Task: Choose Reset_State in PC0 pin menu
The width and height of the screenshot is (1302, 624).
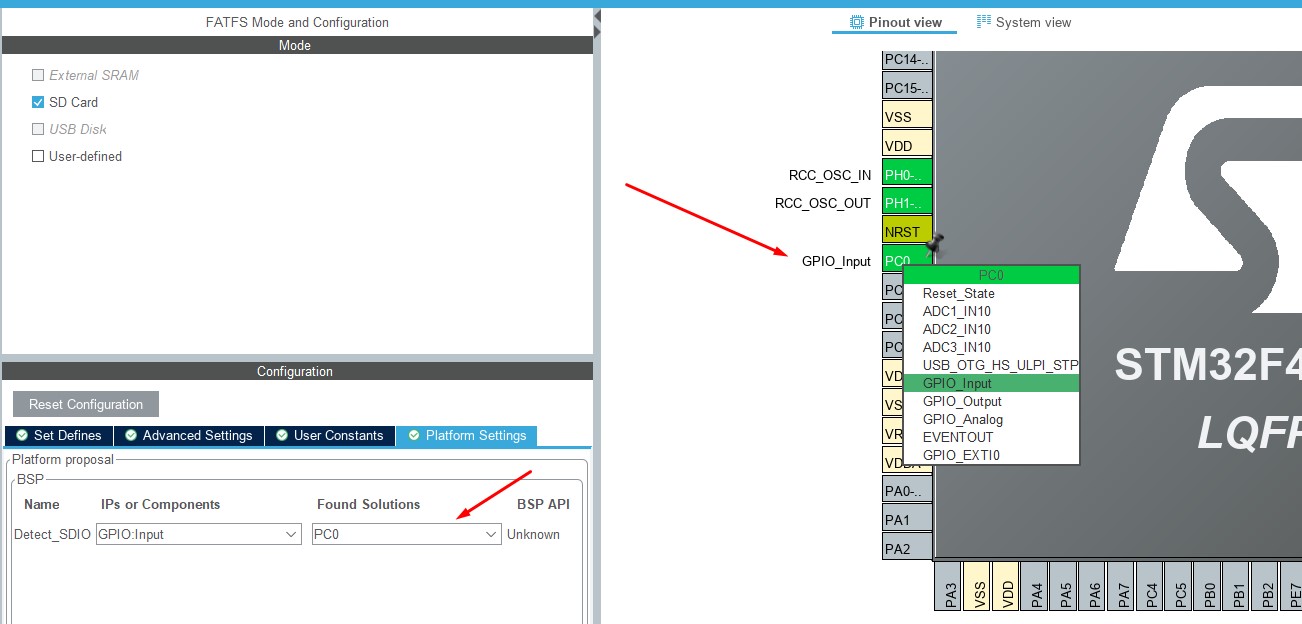Action: 958,294
